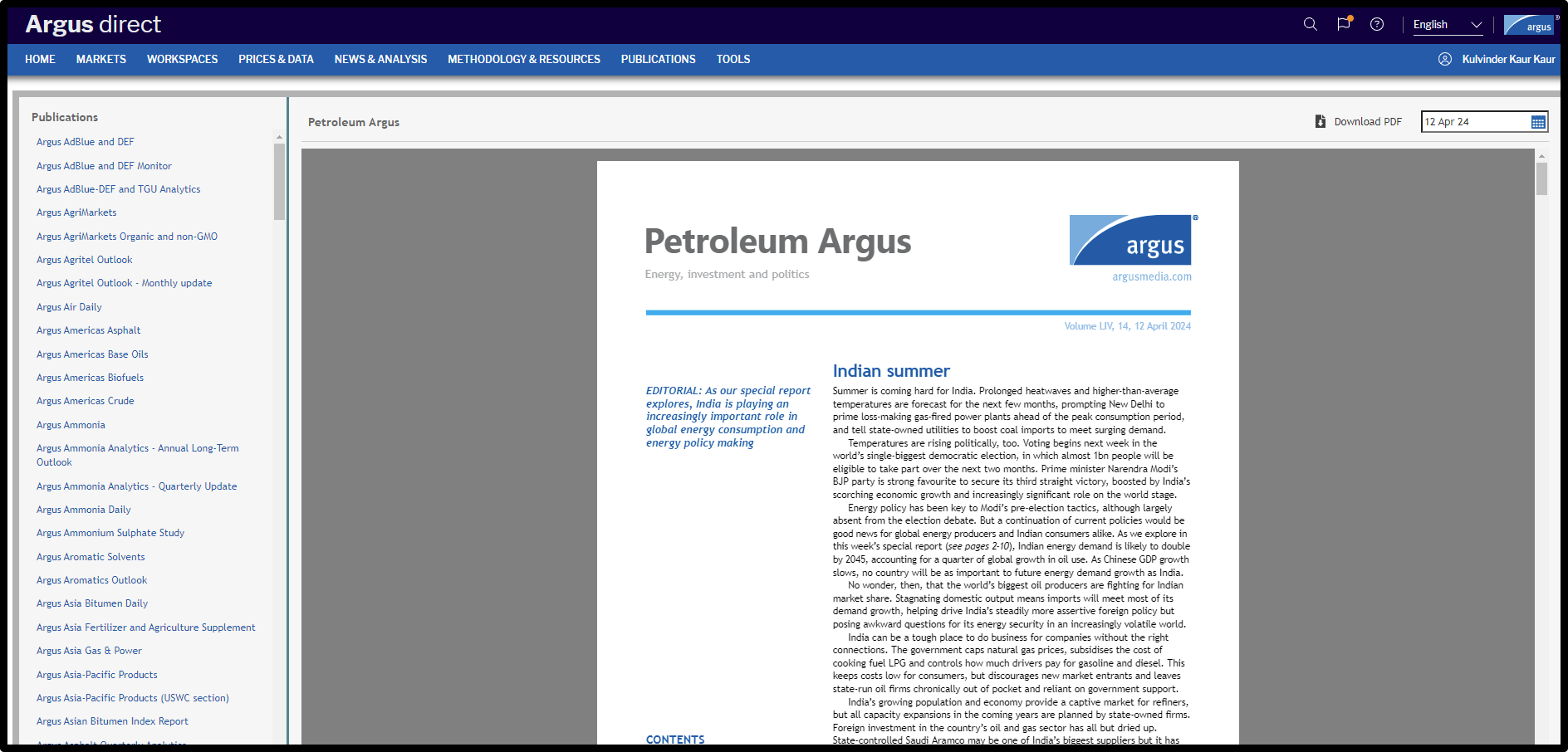
Task: Open Argus Americas Biofuels
Action: (90, 378)
